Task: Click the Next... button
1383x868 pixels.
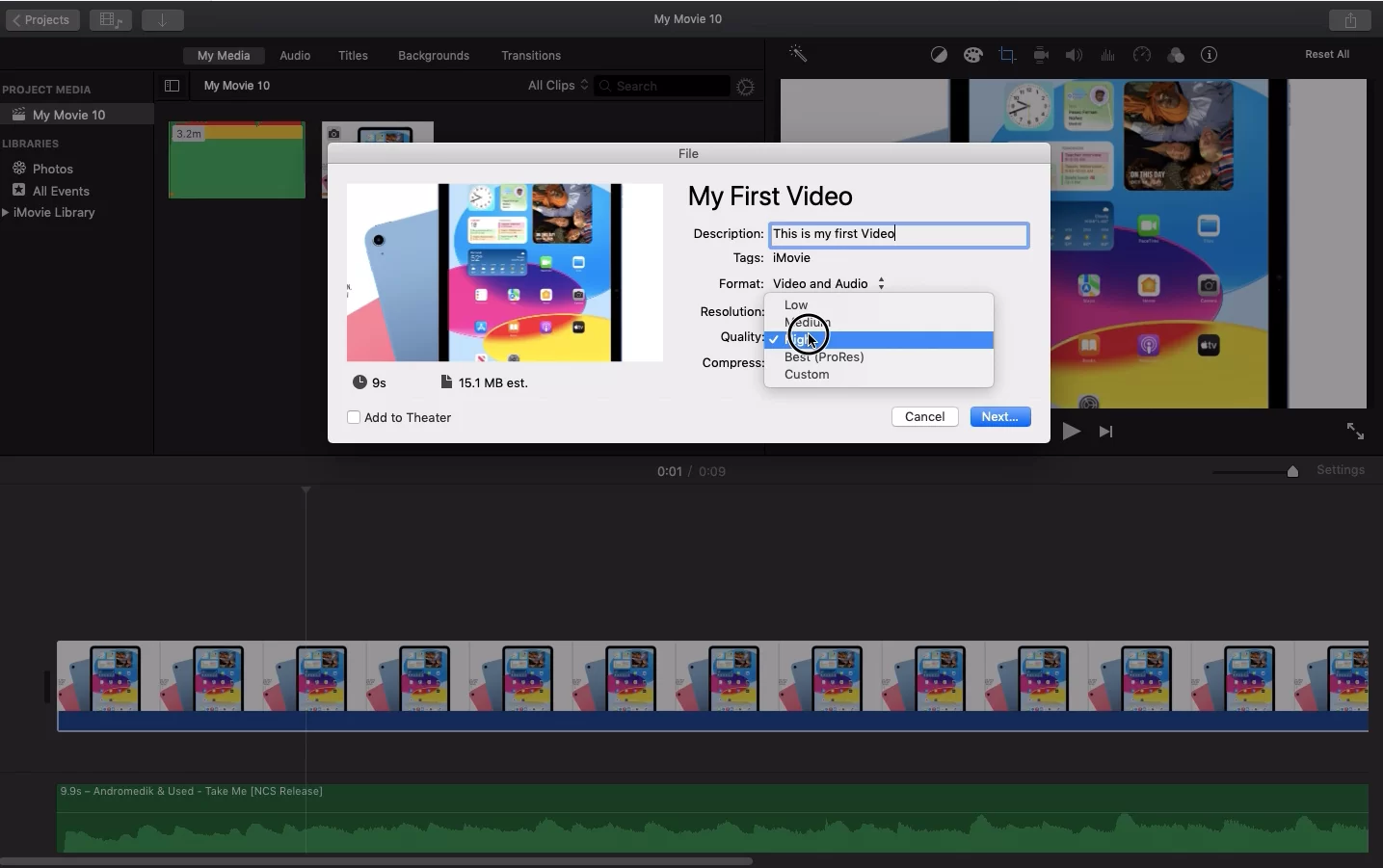Action: (x=1000, y=416)
